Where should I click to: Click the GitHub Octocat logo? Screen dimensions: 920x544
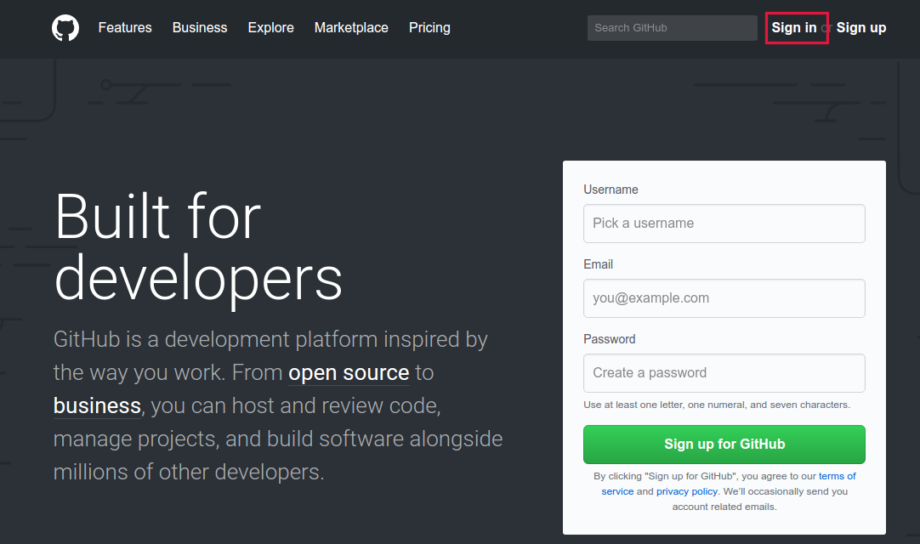pos(65,28)
